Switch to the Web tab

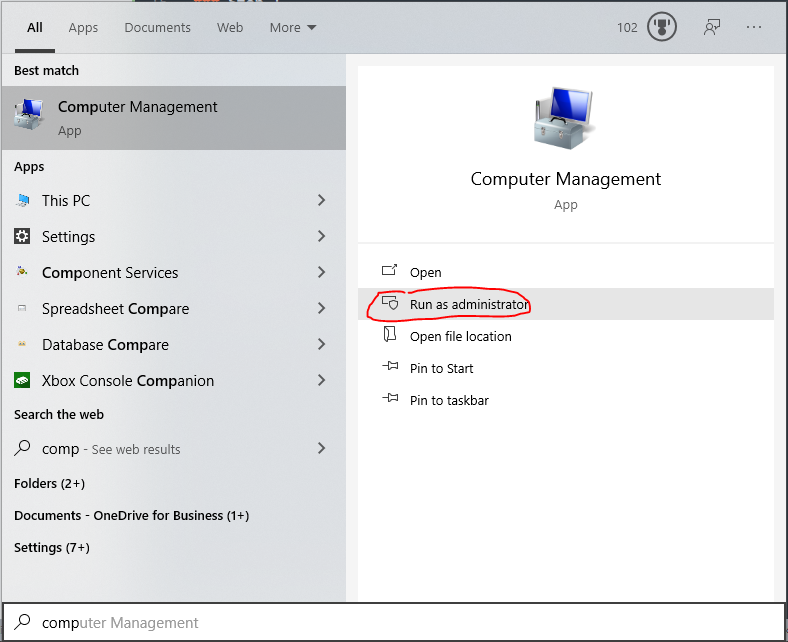[230, 28]
